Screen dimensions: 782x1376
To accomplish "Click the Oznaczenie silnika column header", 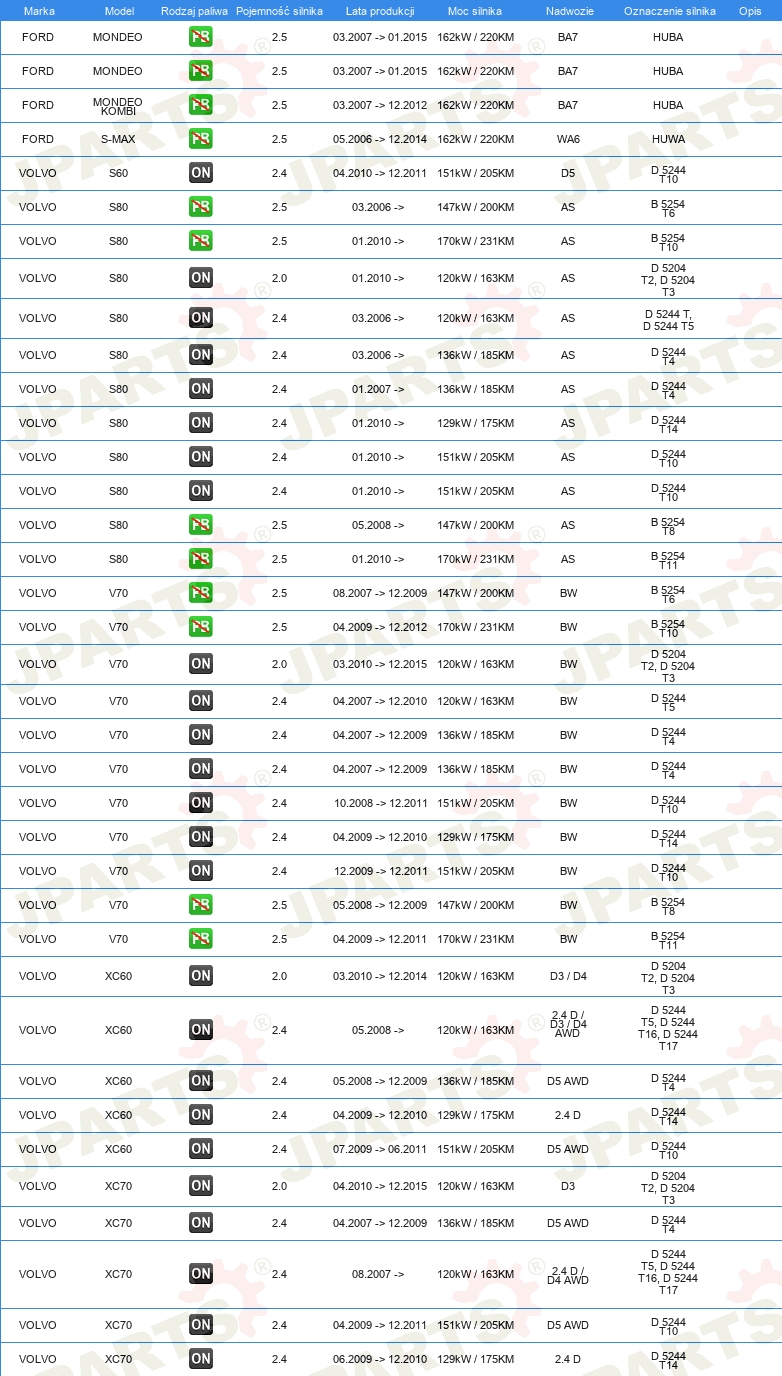I will pyautogui.click(x=670, y=10).
